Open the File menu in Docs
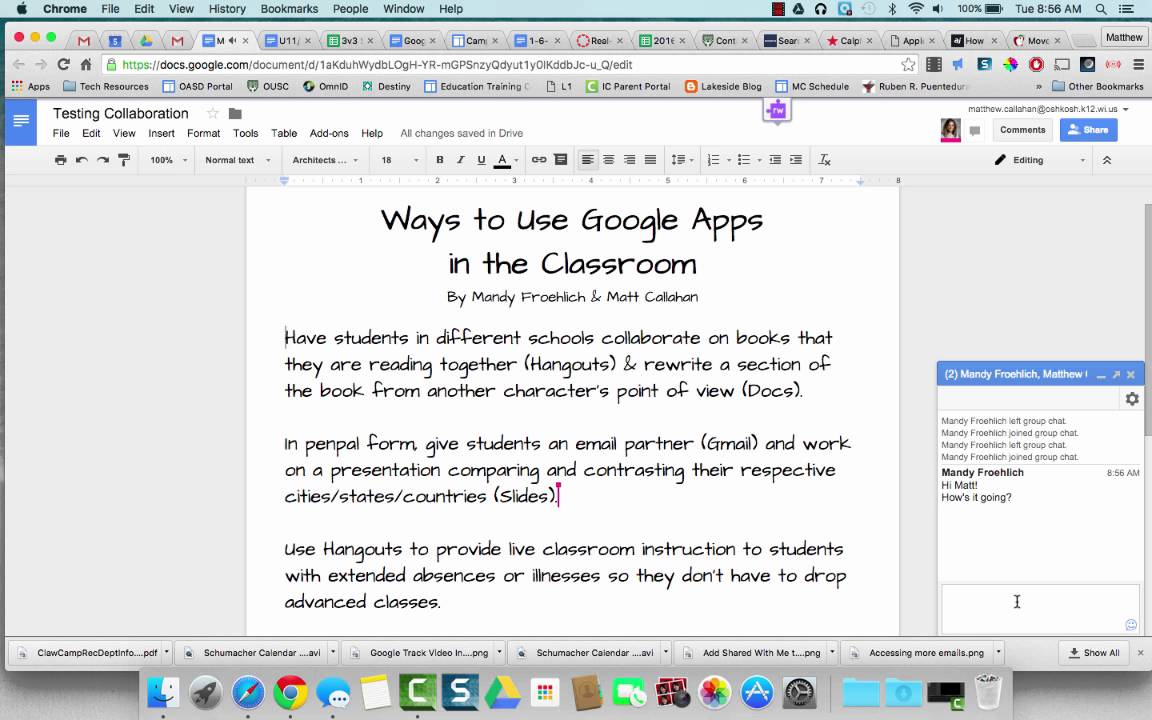This screenshot has width=1152, height=720. [61, 133]
